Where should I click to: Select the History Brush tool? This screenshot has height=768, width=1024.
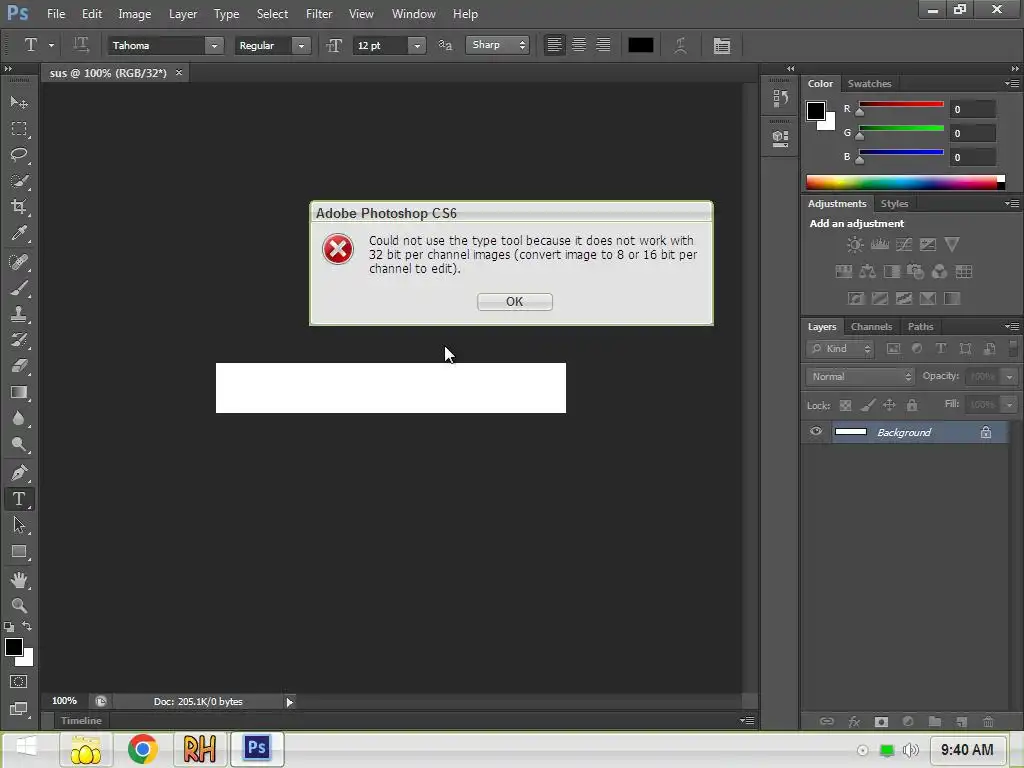19,340
